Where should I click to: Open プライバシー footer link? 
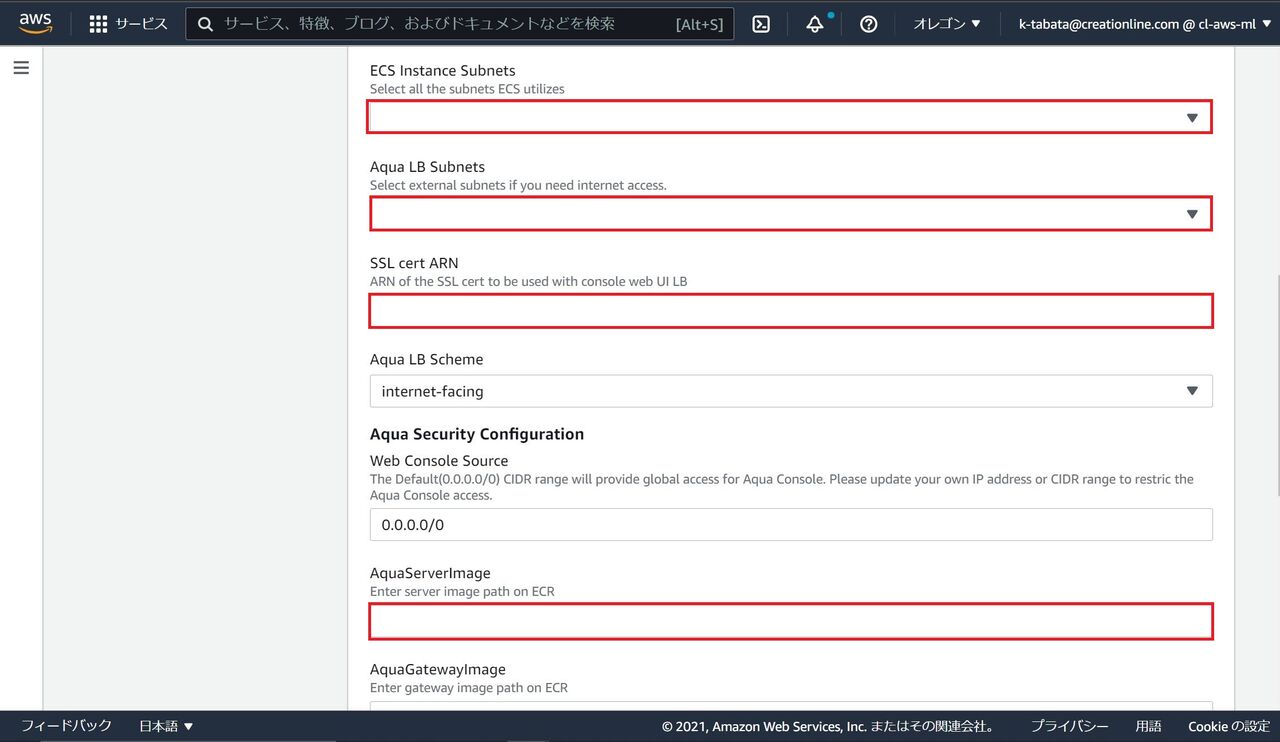(x=1069, y=726)
